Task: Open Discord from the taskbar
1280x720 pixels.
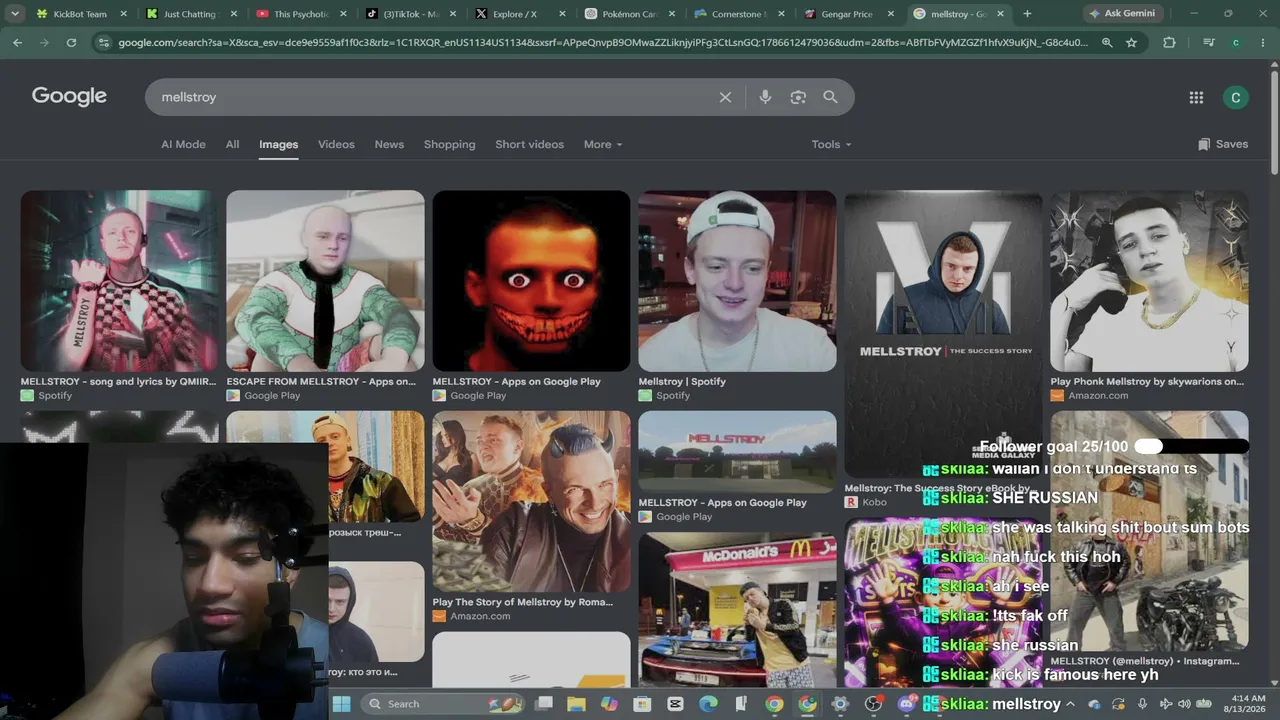Action: coord(907,704)
